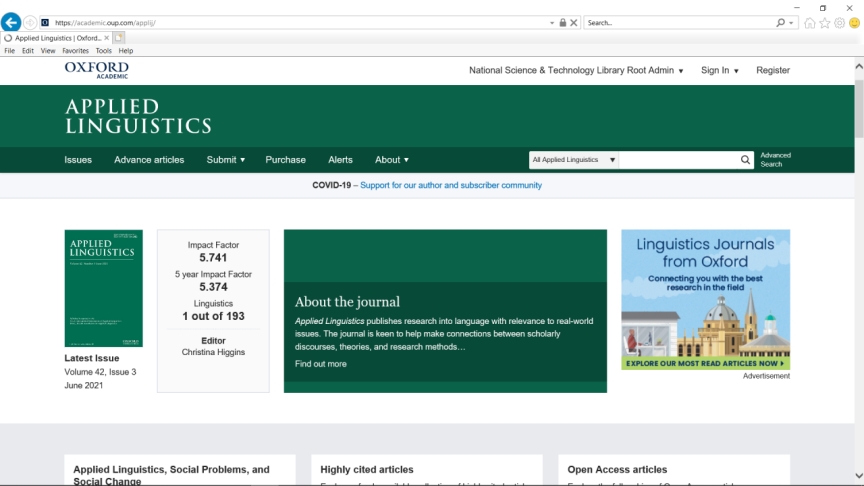Open browser settings gear icon

click(x=840, y=23)
